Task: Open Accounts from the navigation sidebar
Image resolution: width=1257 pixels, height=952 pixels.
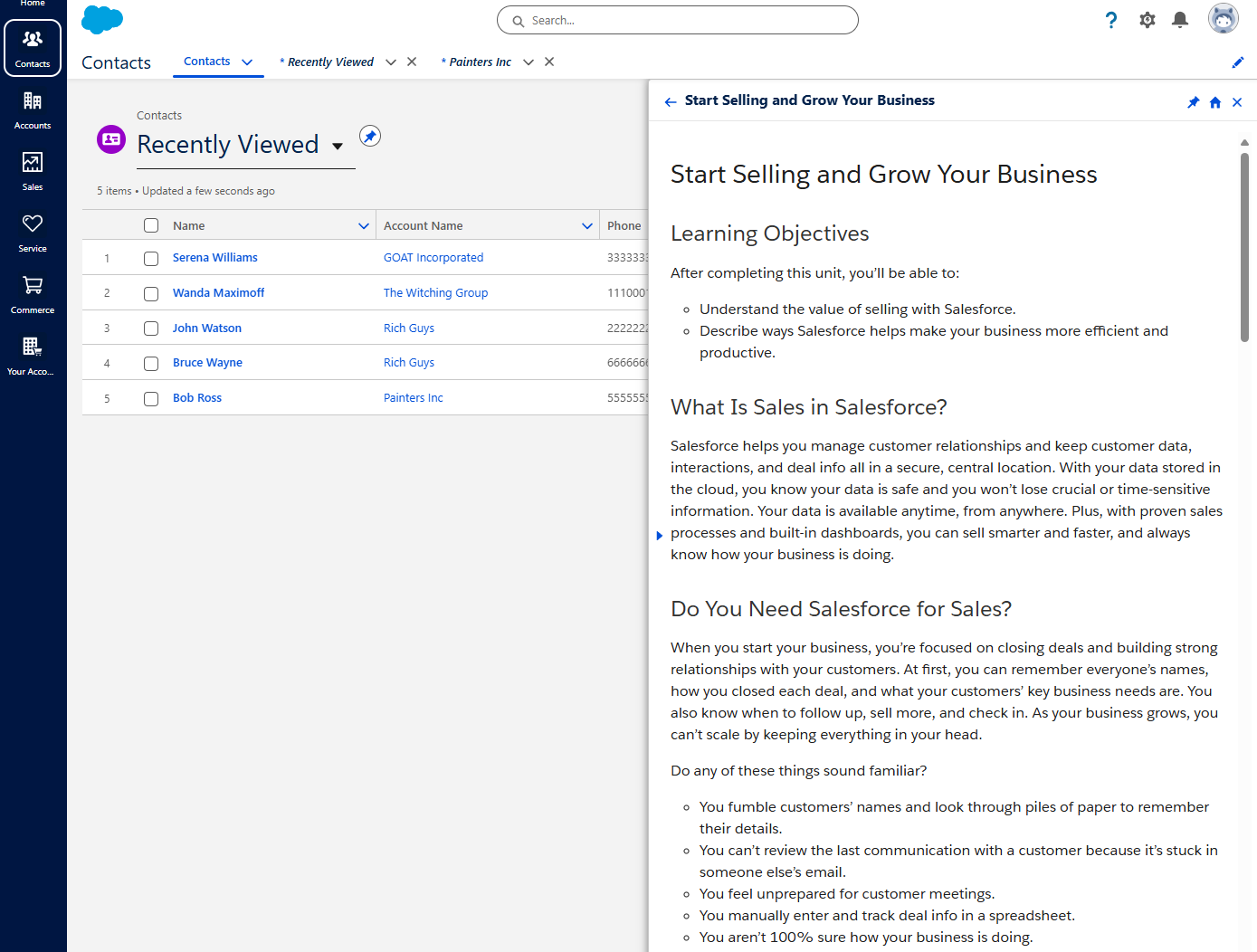Action: point(32,109)
